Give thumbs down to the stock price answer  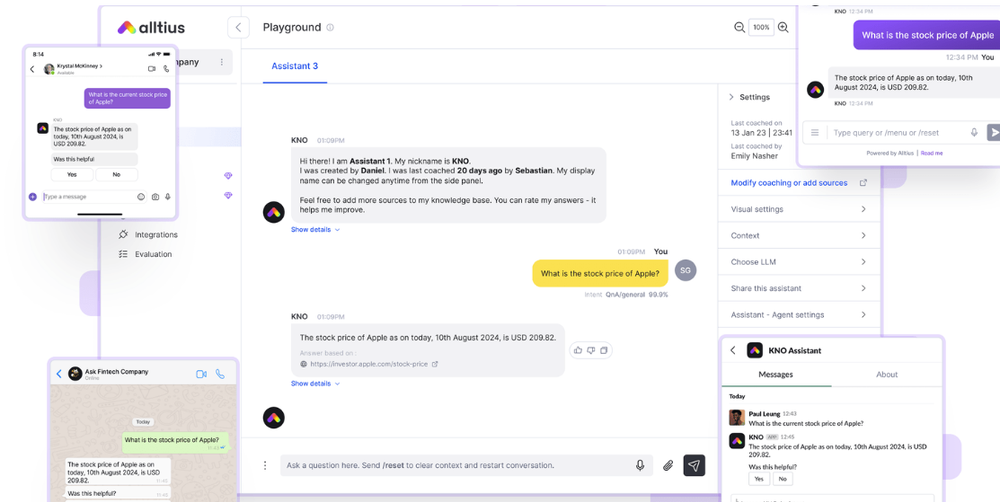(x=591, y=350)
